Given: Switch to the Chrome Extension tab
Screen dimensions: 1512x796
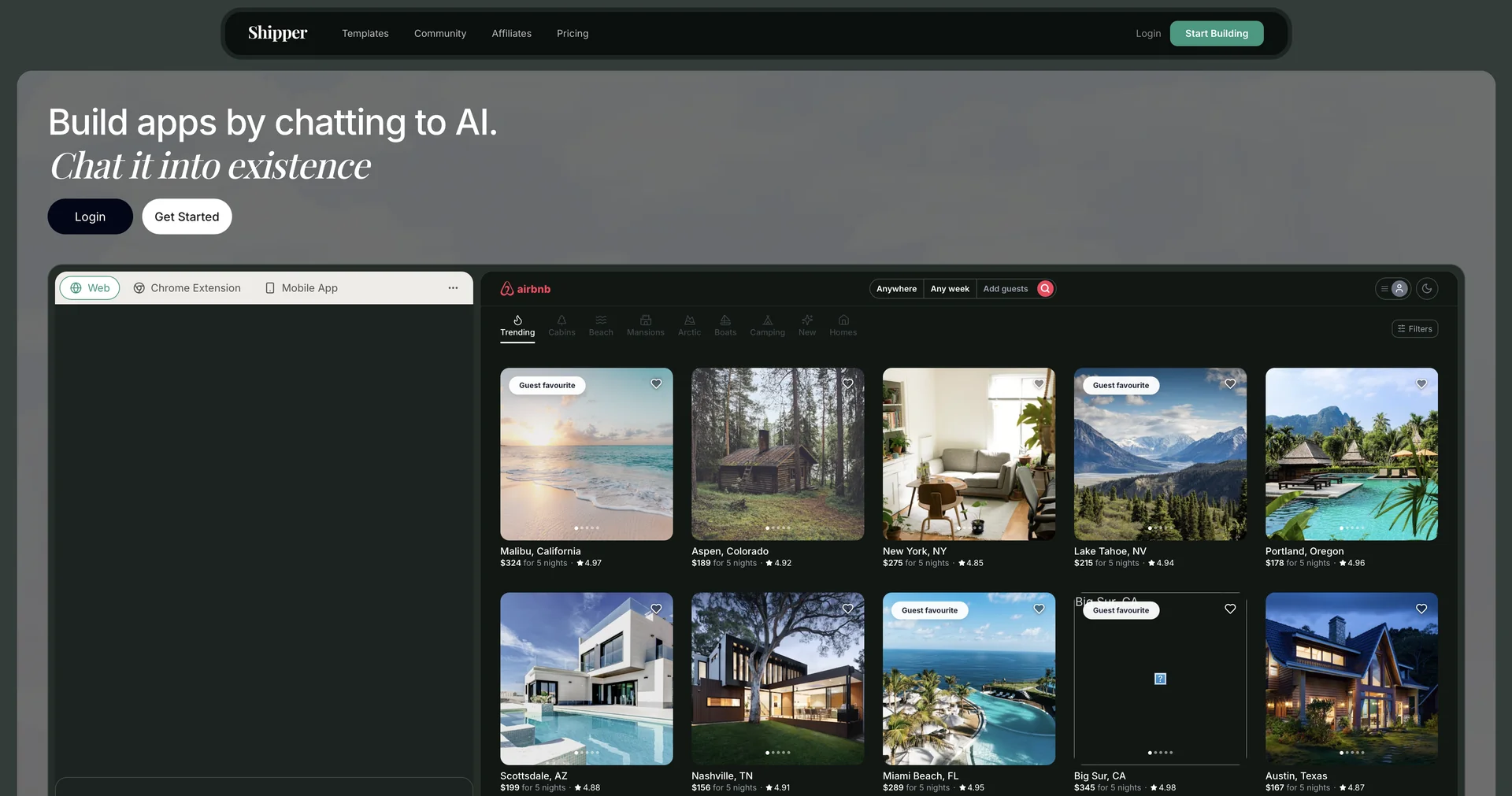Looking at the screenshot, I should 187,288.
